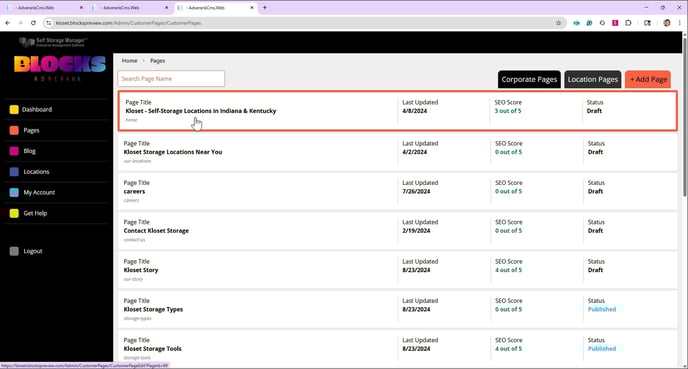This screenshot has width=688, height=369.
Task: Click the yellow Get Help icon
Action: pyautogui.click(x=14, y=213)
